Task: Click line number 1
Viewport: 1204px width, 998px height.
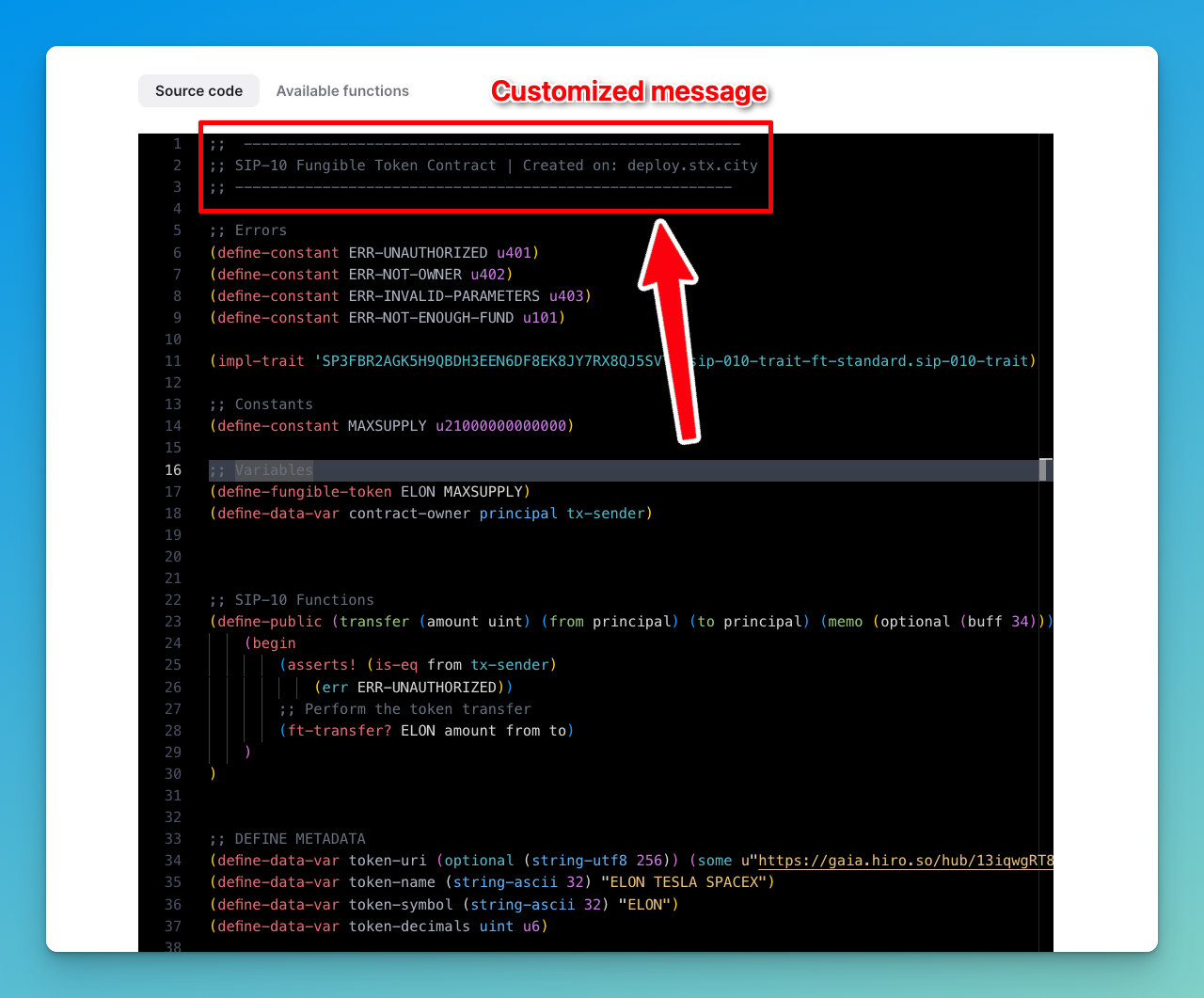Action: coord(177,143)
